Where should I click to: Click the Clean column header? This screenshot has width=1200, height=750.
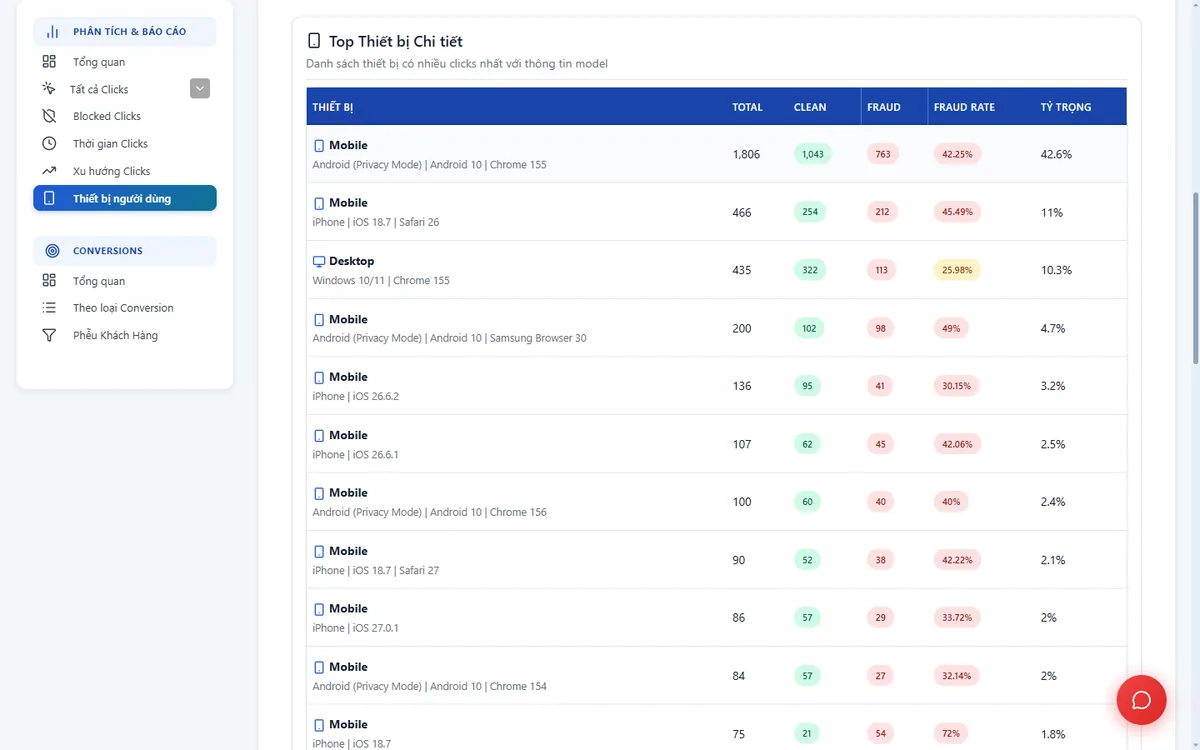(x=810, y=107)
